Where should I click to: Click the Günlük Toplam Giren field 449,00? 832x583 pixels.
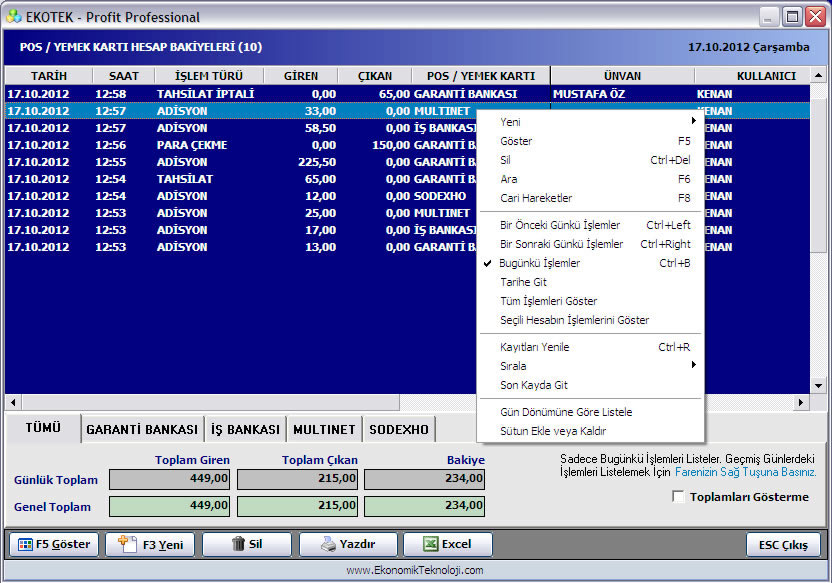coord(170,479)
